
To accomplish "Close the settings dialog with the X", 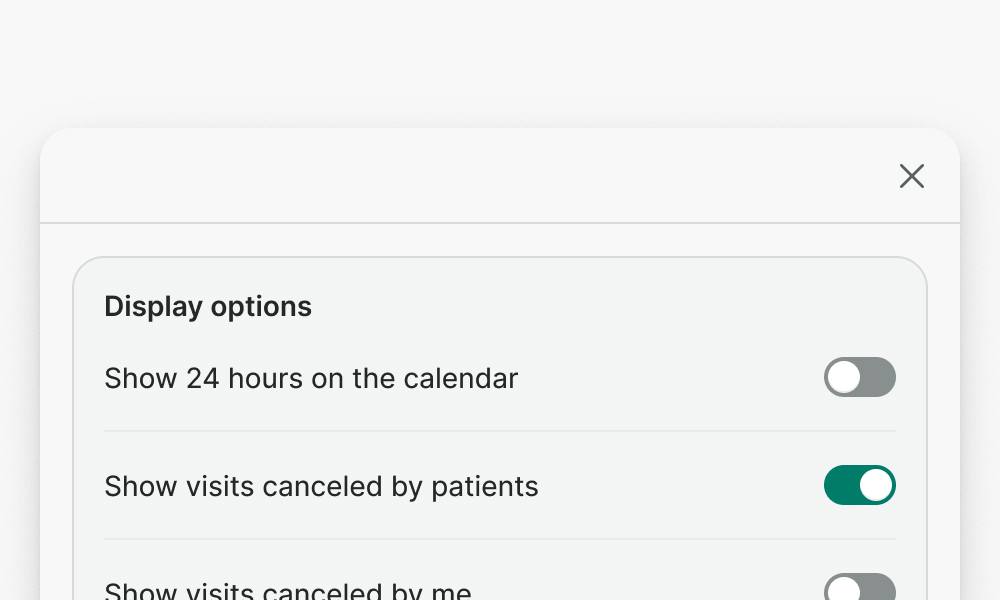I will 911,176.
